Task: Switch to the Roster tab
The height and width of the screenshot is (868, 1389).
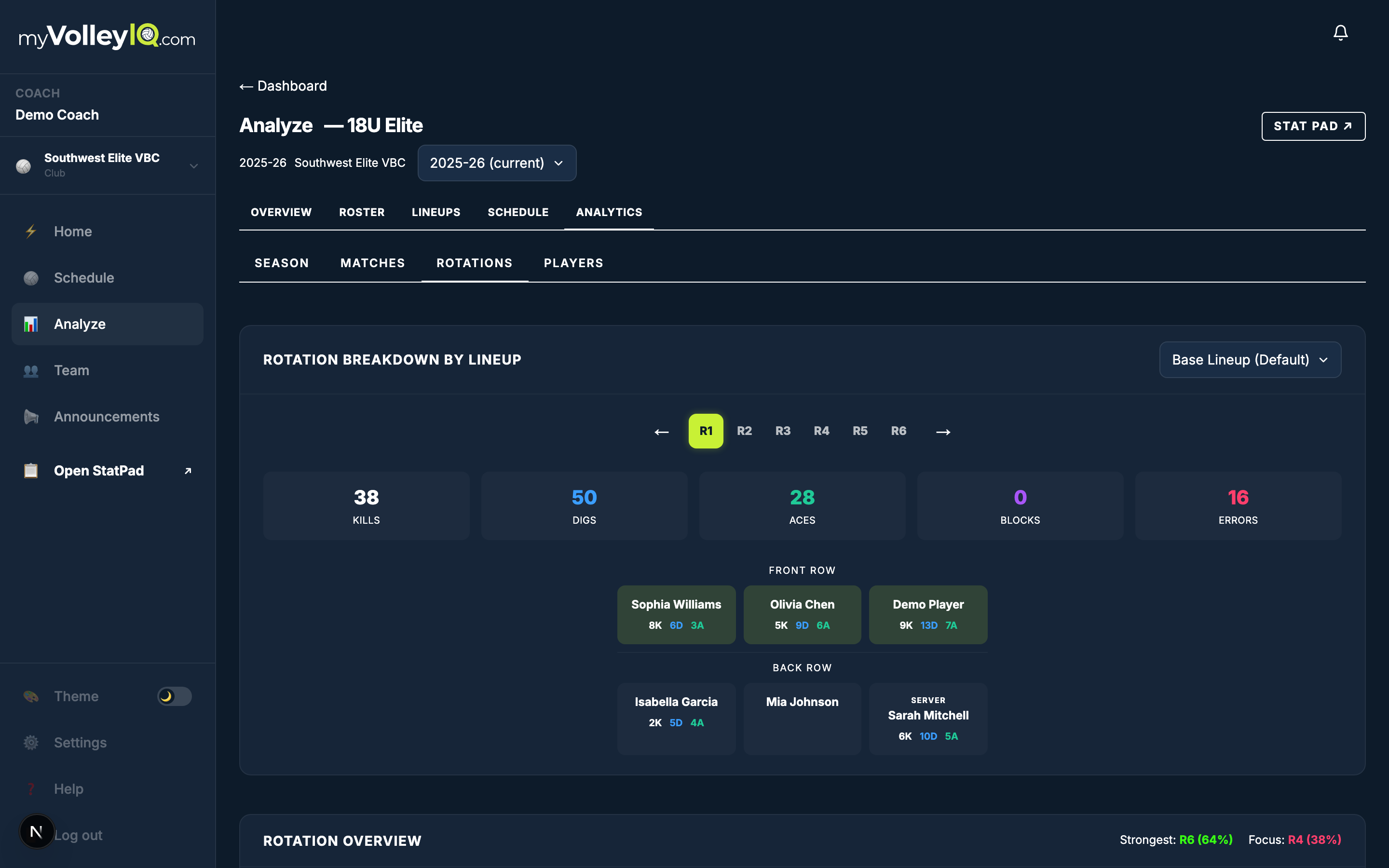Action: coord(362,212)
